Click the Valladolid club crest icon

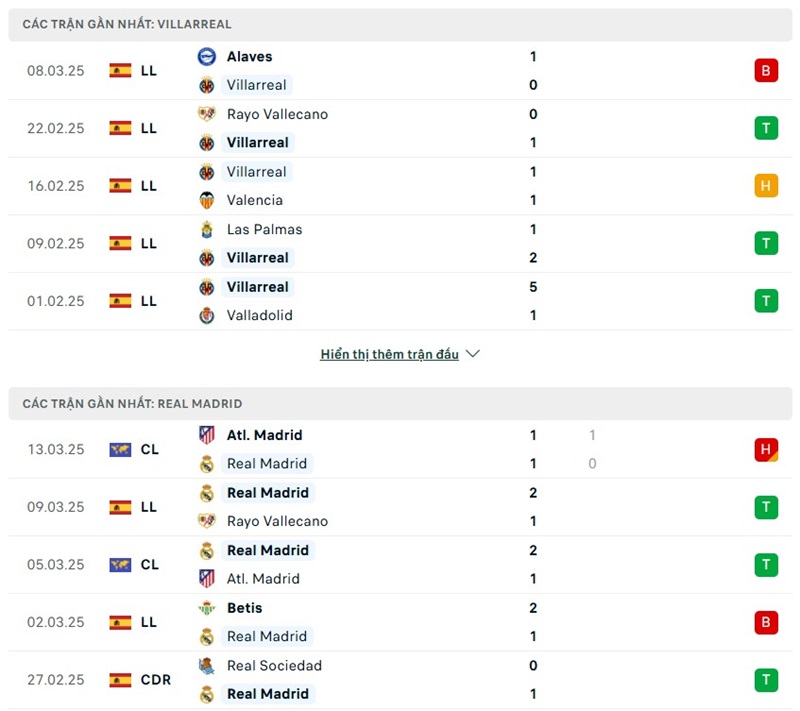[207, 315]
